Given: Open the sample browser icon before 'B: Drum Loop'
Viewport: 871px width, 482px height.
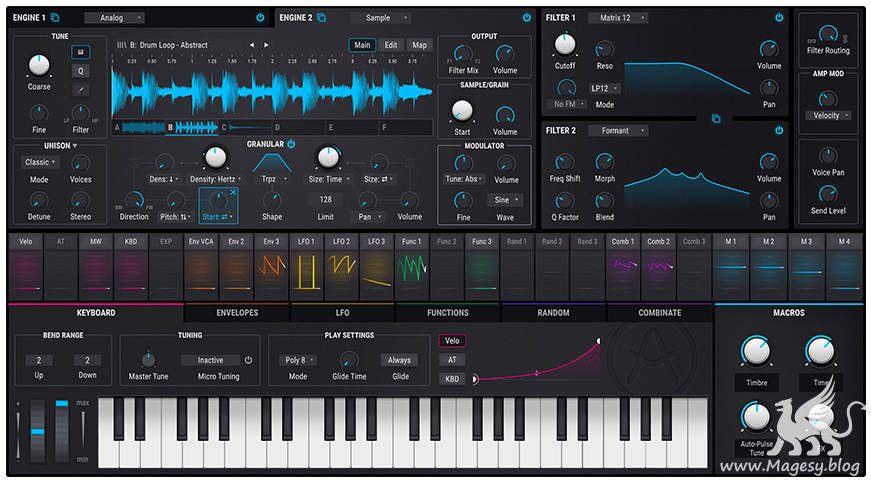Looking at the screenshot, I should point(121,45).
